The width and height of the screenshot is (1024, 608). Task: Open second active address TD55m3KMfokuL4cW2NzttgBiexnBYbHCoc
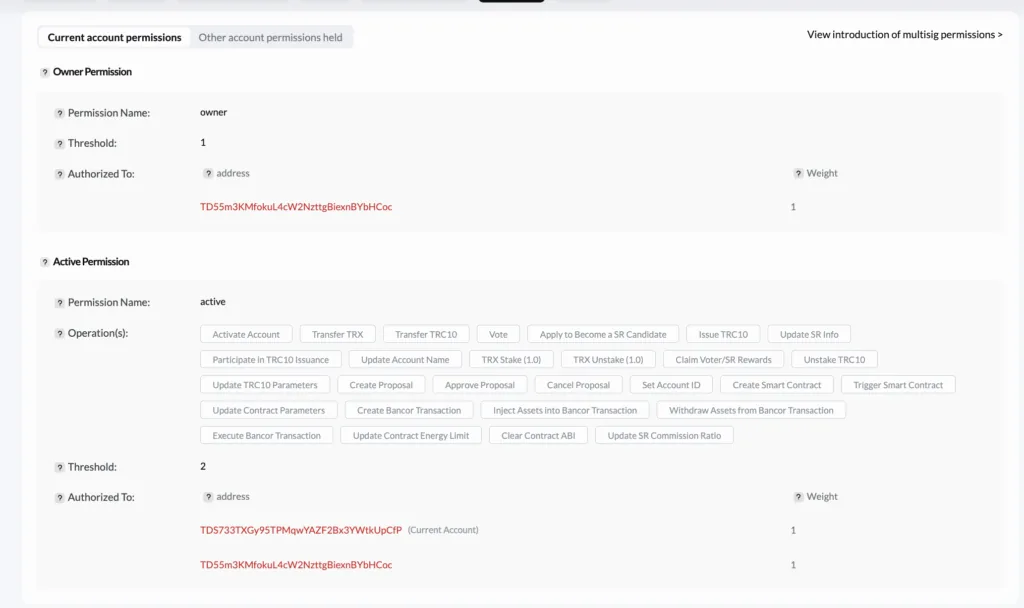tap(296, 565)
